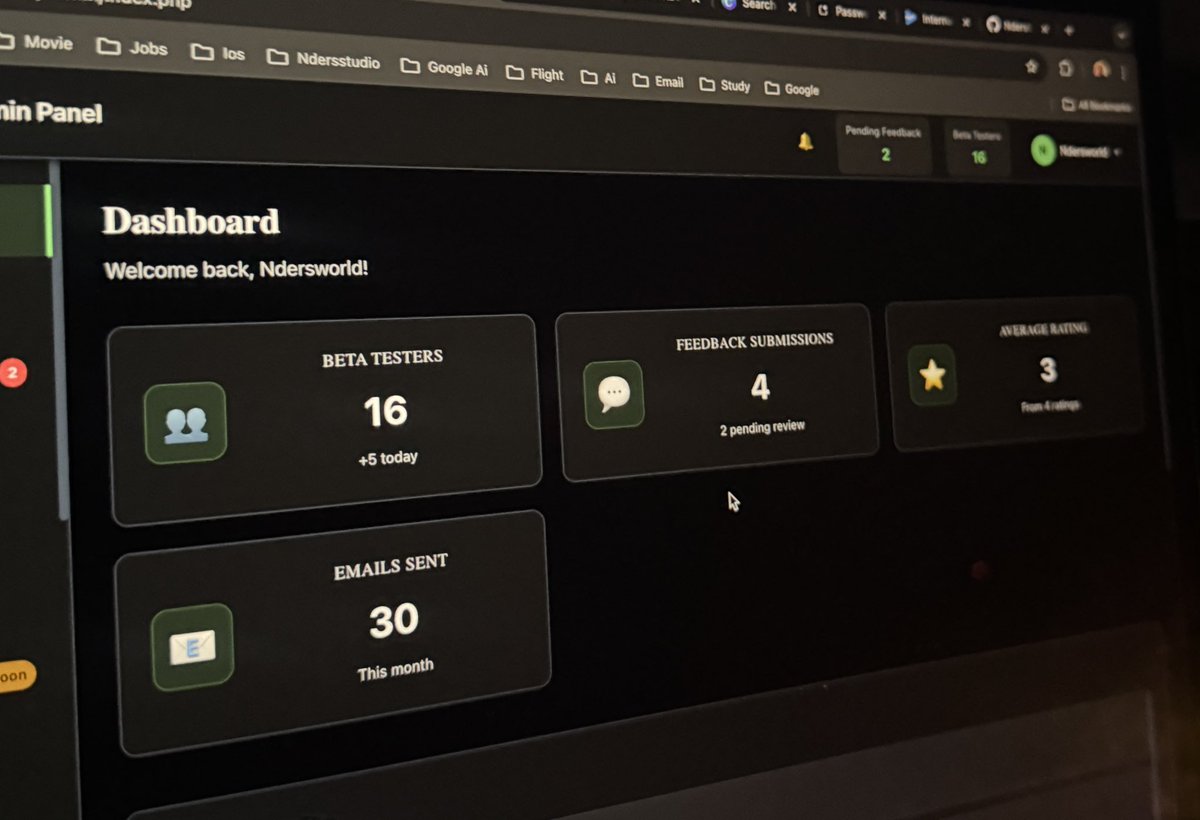Click the envelope icon in Emails Sent card

[x=192, y=647]
